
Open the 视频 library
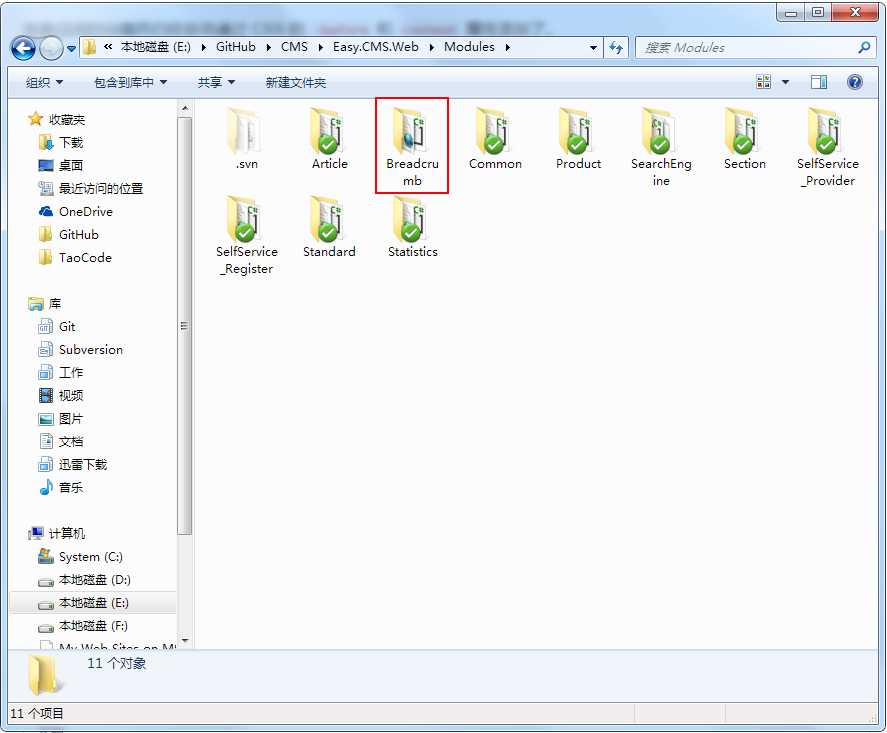click(61, 395)
